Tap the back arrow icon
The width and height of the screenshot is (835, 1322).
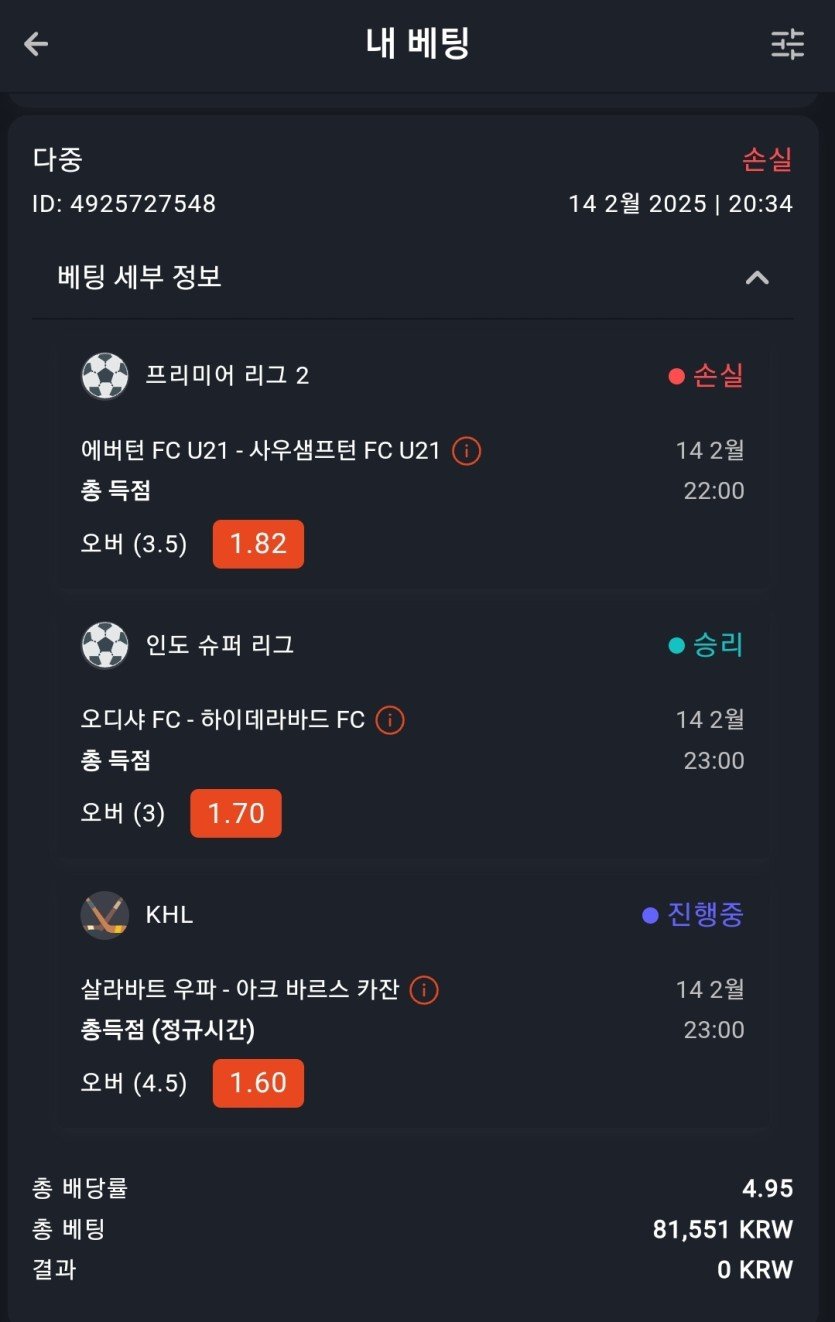coord(36,44)
